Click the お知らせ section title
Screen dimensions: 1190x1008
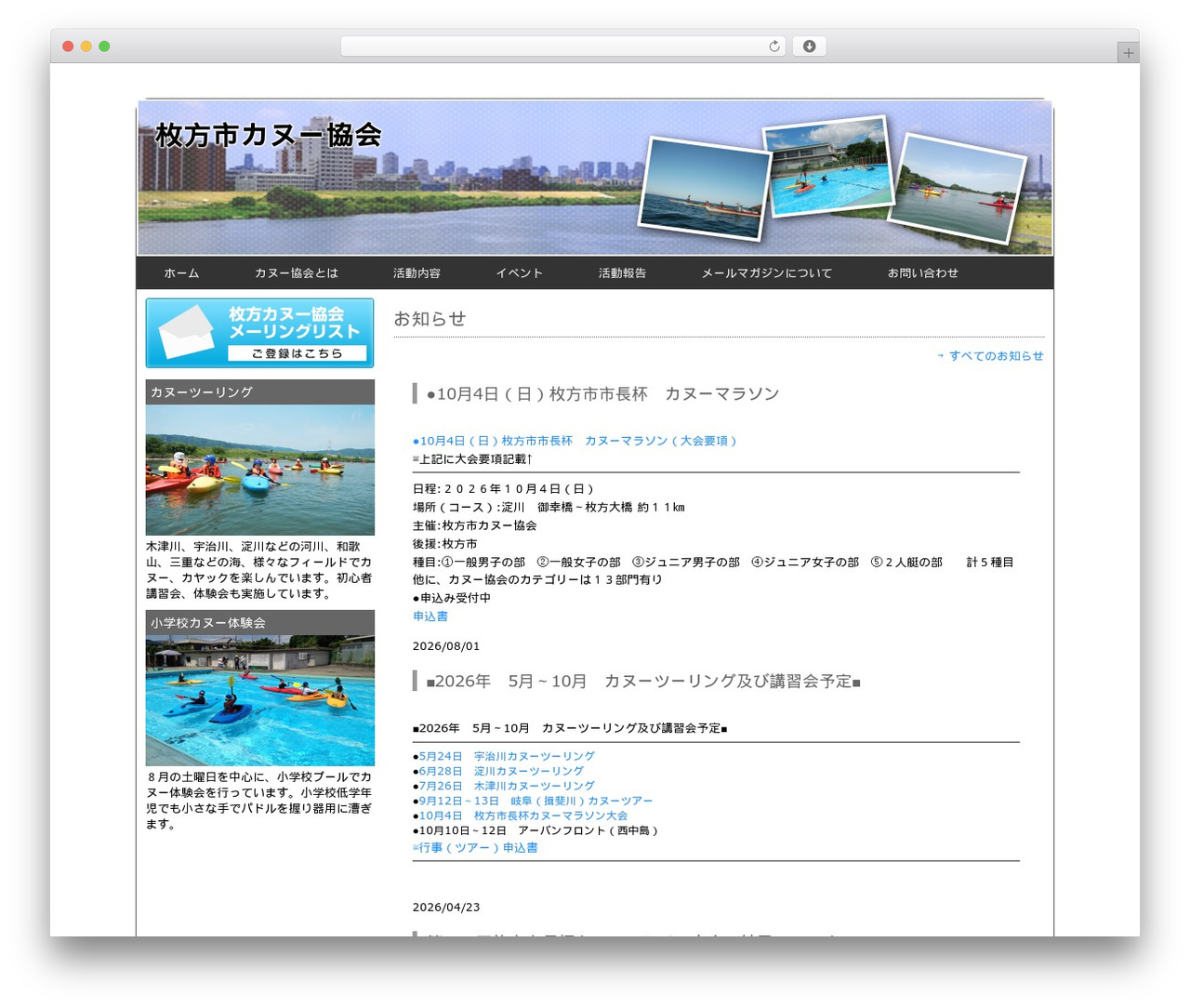pyautogui.click(x=430, y=319)
